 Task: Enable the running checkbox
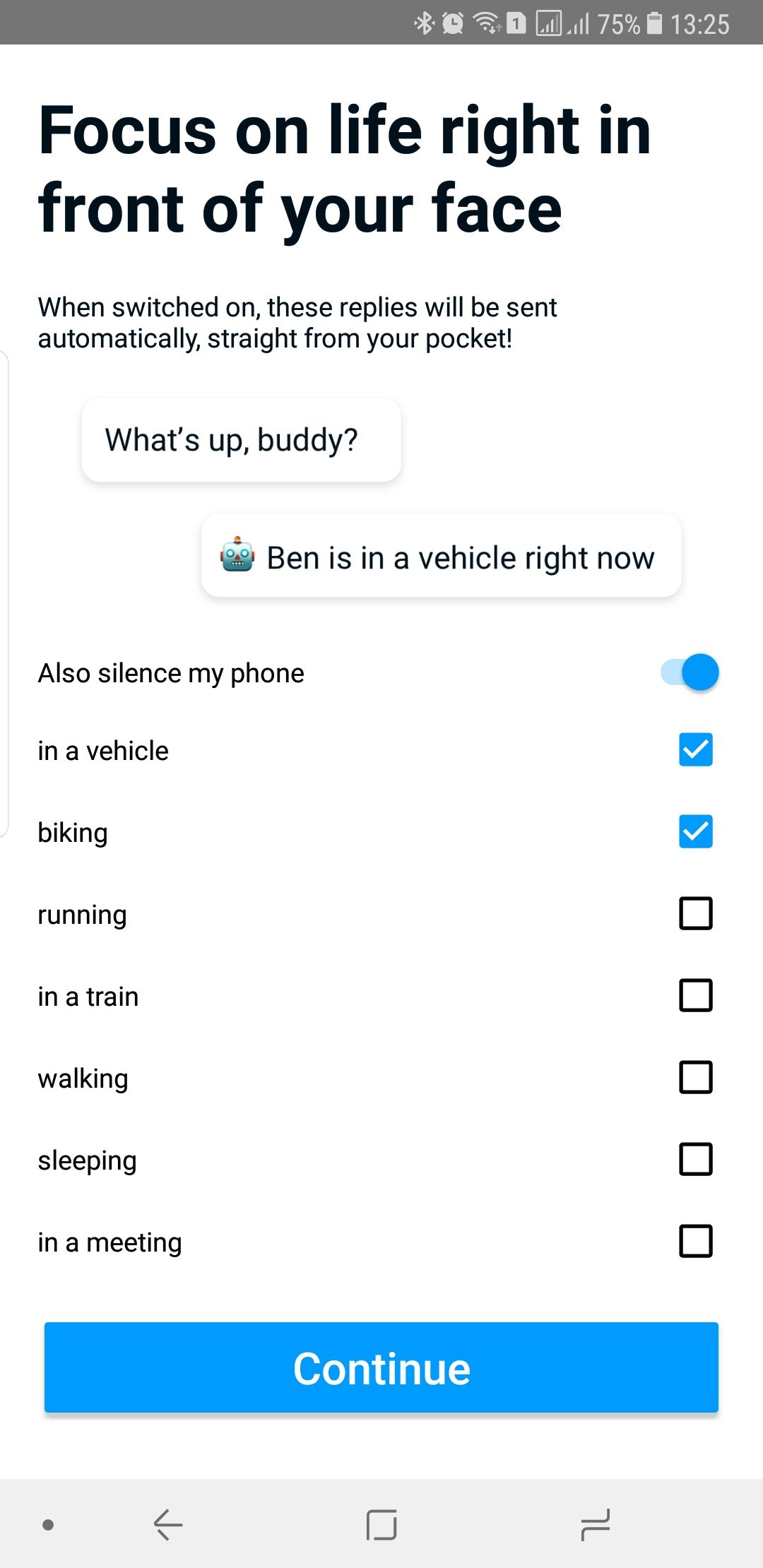[695, 913]
